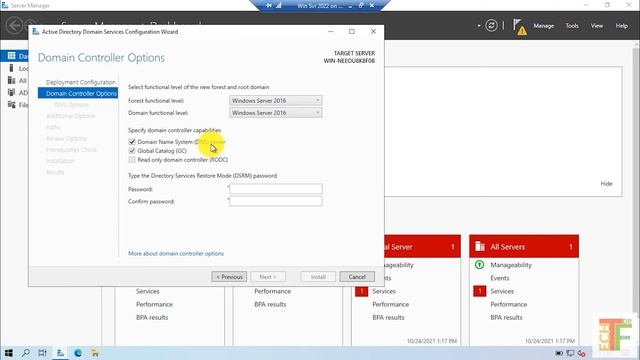Open the small dropdown arrow beside refresh icon
Viewport: 640px width, 360px height.
pyautogui.click(x=479, y=26)
